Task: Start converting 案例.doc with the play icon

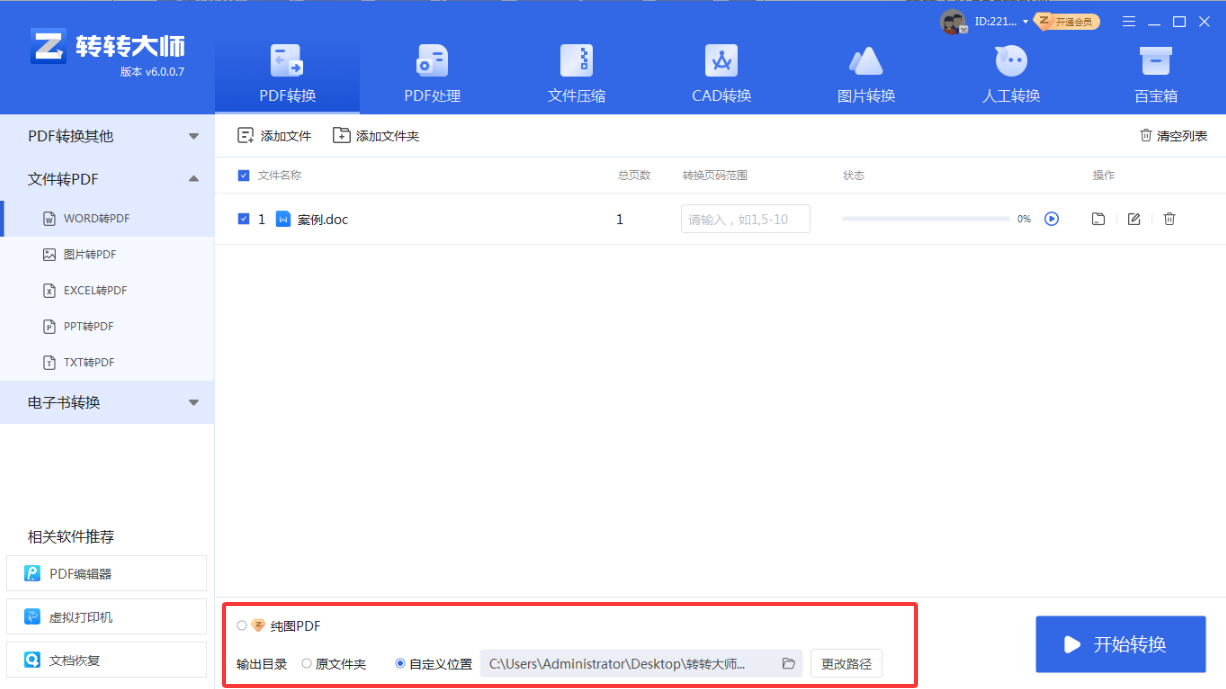Action: click(1051, 218)
